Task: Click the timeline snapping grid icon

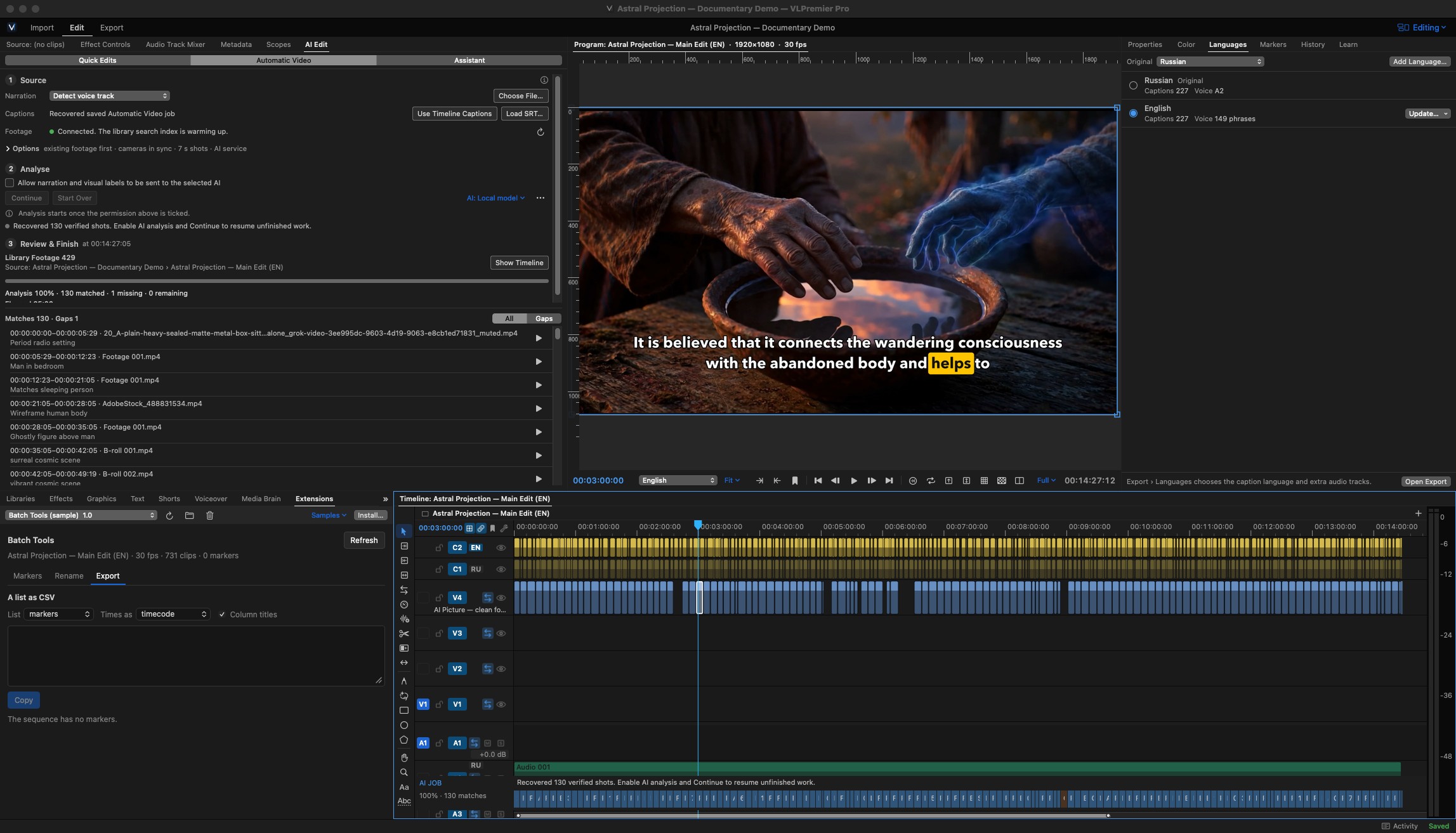Action: pyautogui.click(x=469, y=528)
